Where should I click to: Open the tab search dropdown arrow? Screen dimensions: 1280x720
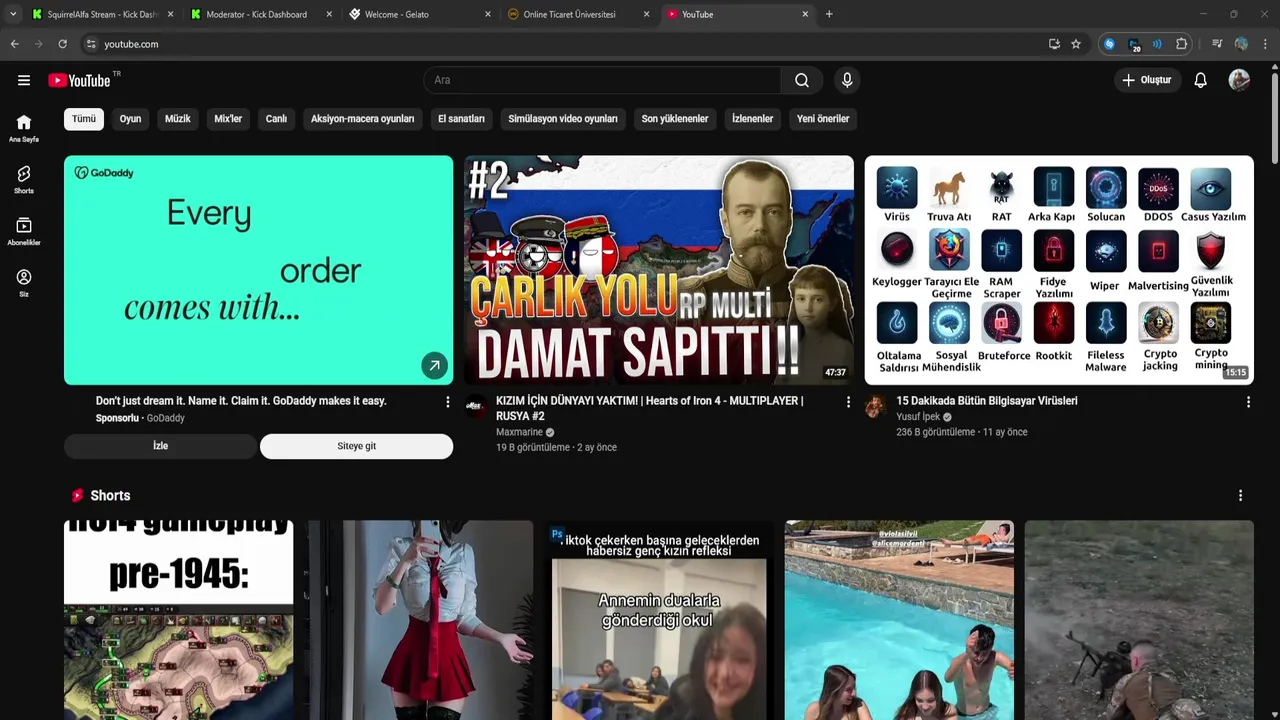(x=13, y=14)
